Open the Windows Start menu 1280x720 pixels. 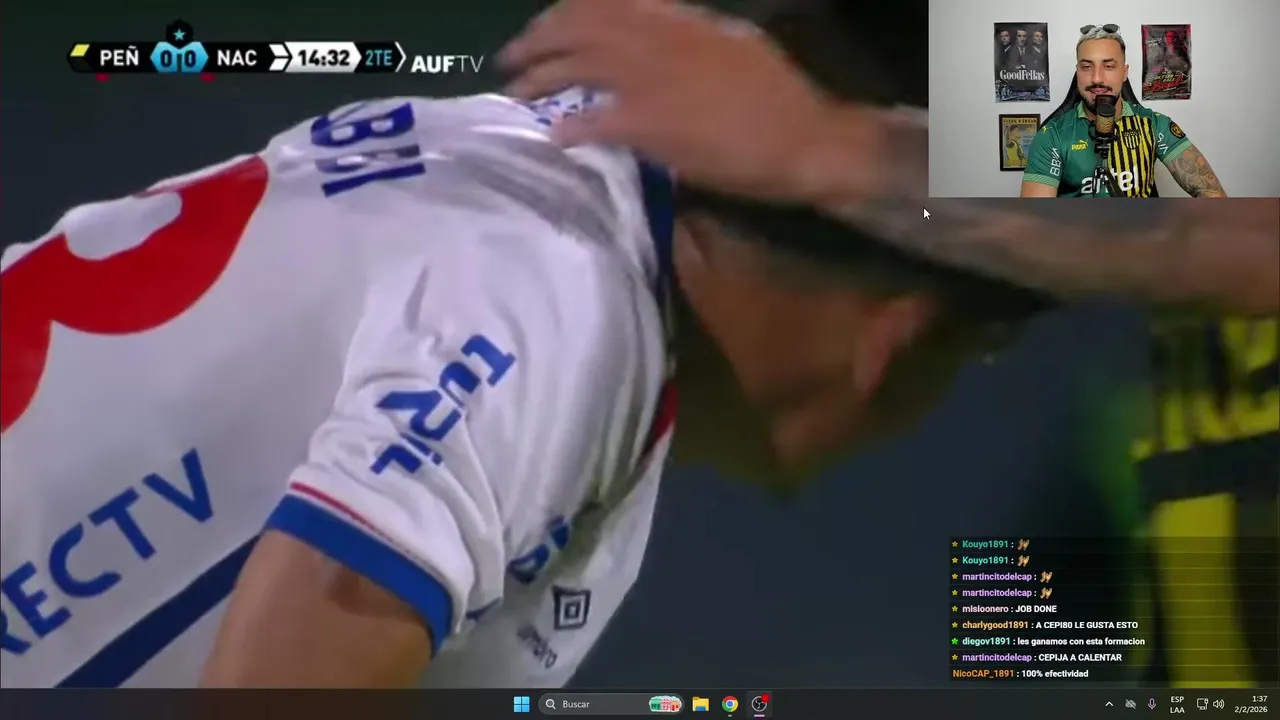[x=521, y=704]
